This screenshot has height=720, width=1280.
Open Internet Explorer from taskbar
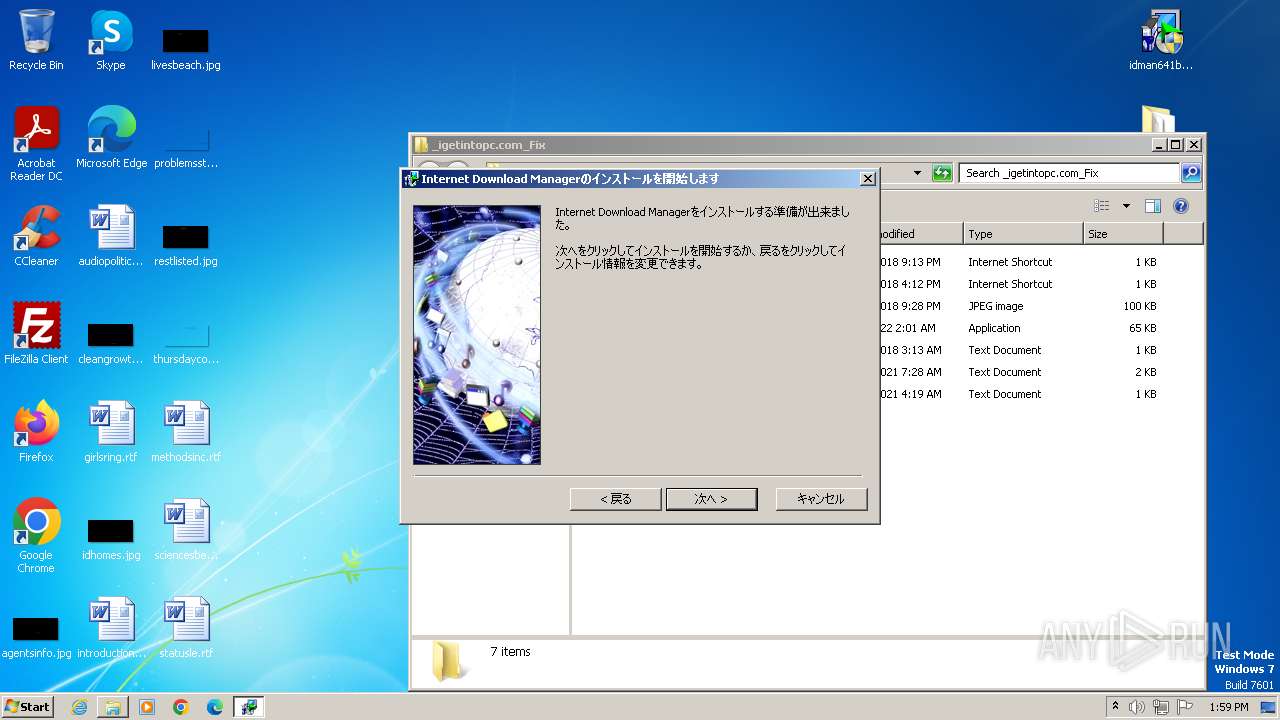pyautogui.click(x=79, y=707)
